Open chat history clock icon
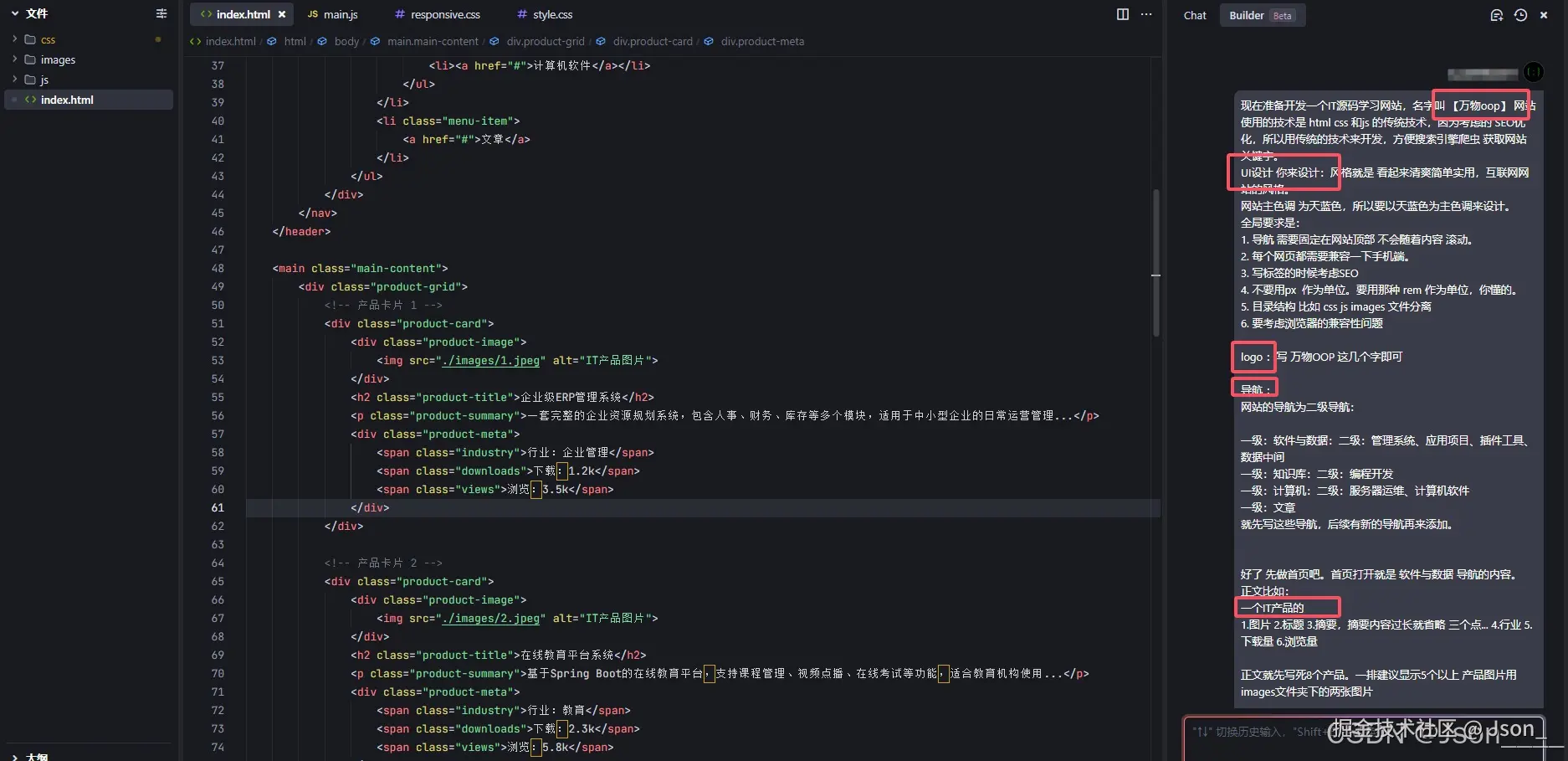 pyautogui.click(x=1520, y=15)
